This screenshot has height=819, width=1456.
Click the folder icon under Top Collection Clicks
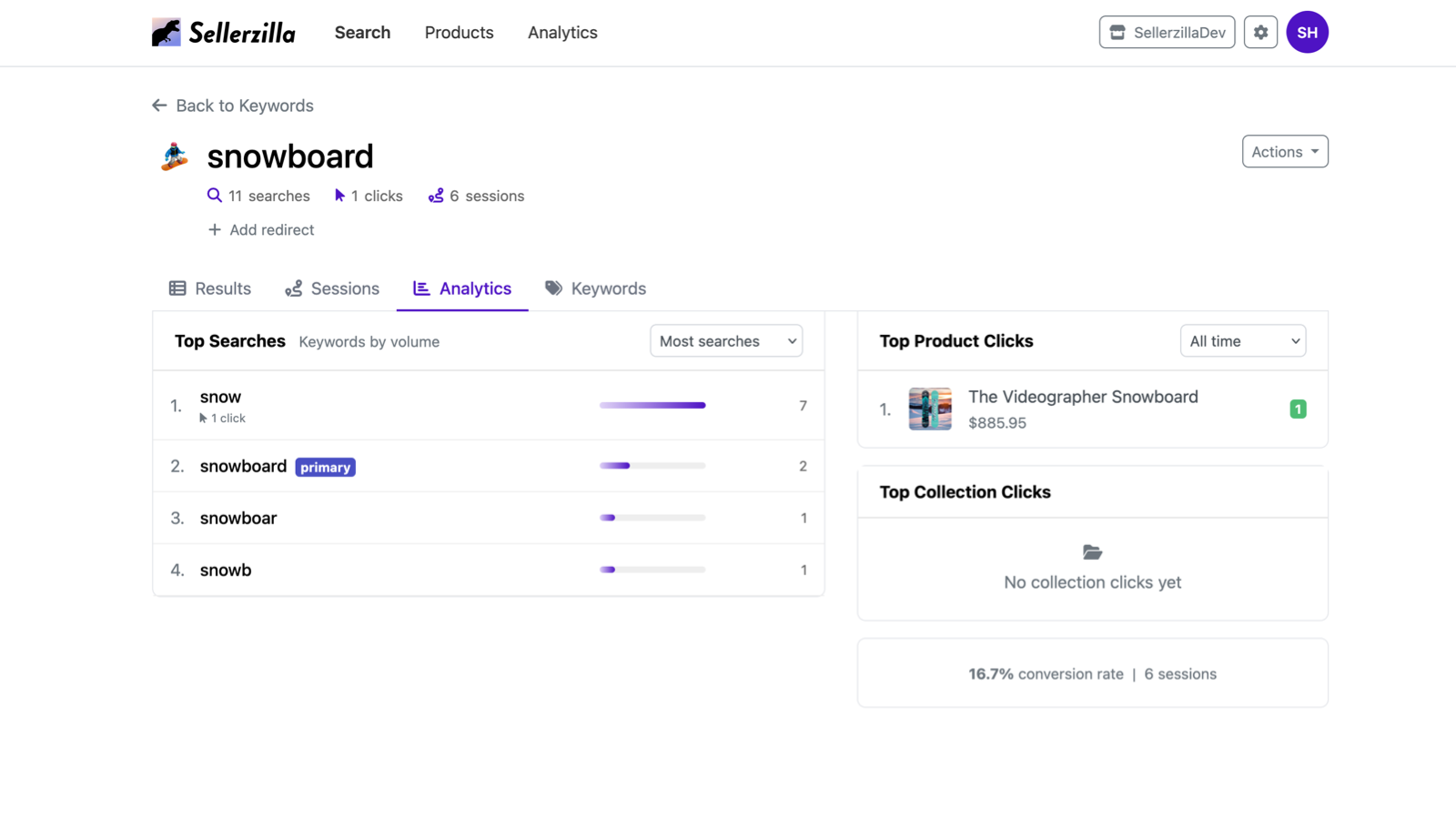1092,551
